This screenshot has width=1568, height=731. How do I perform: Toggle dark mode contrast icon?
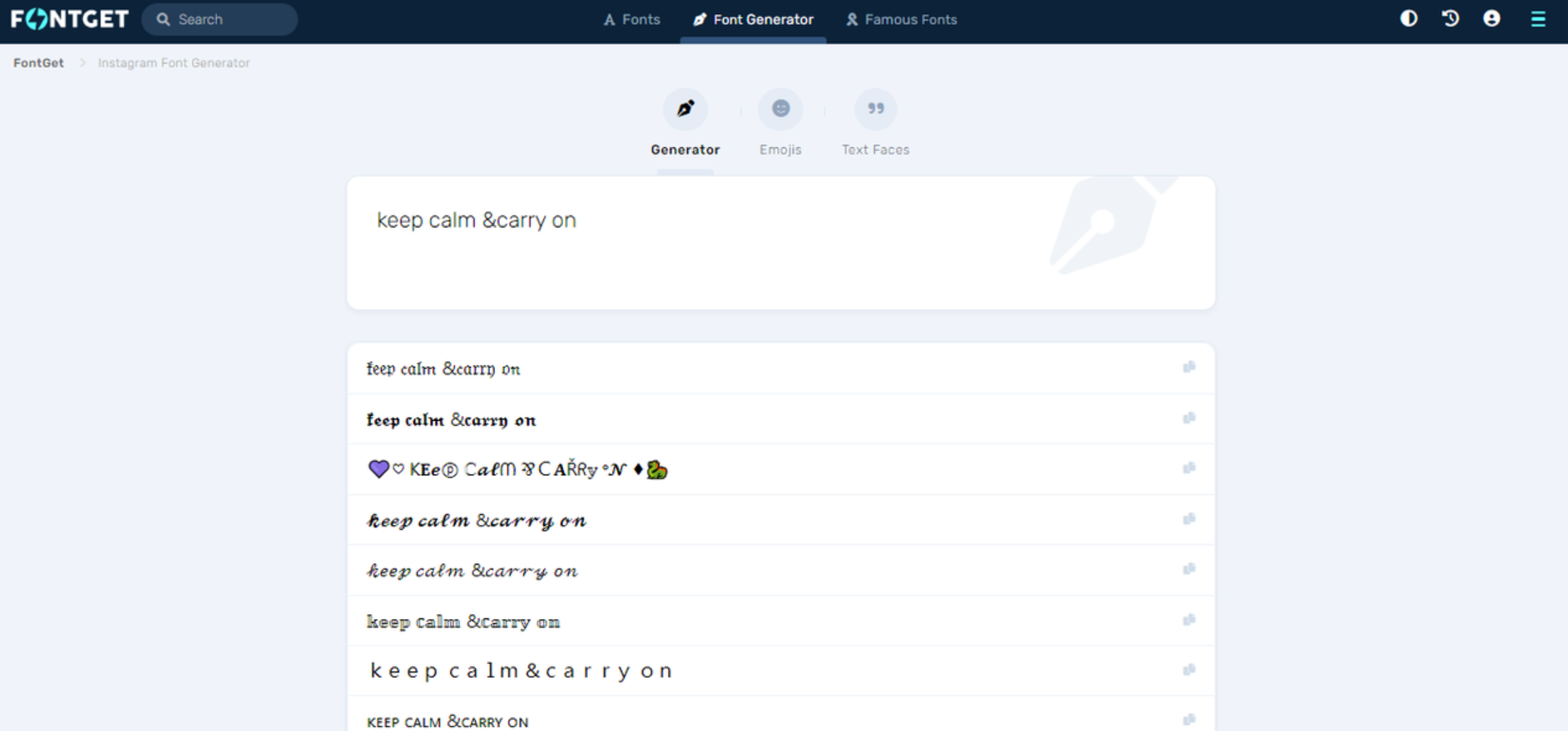coord(1409,18)
